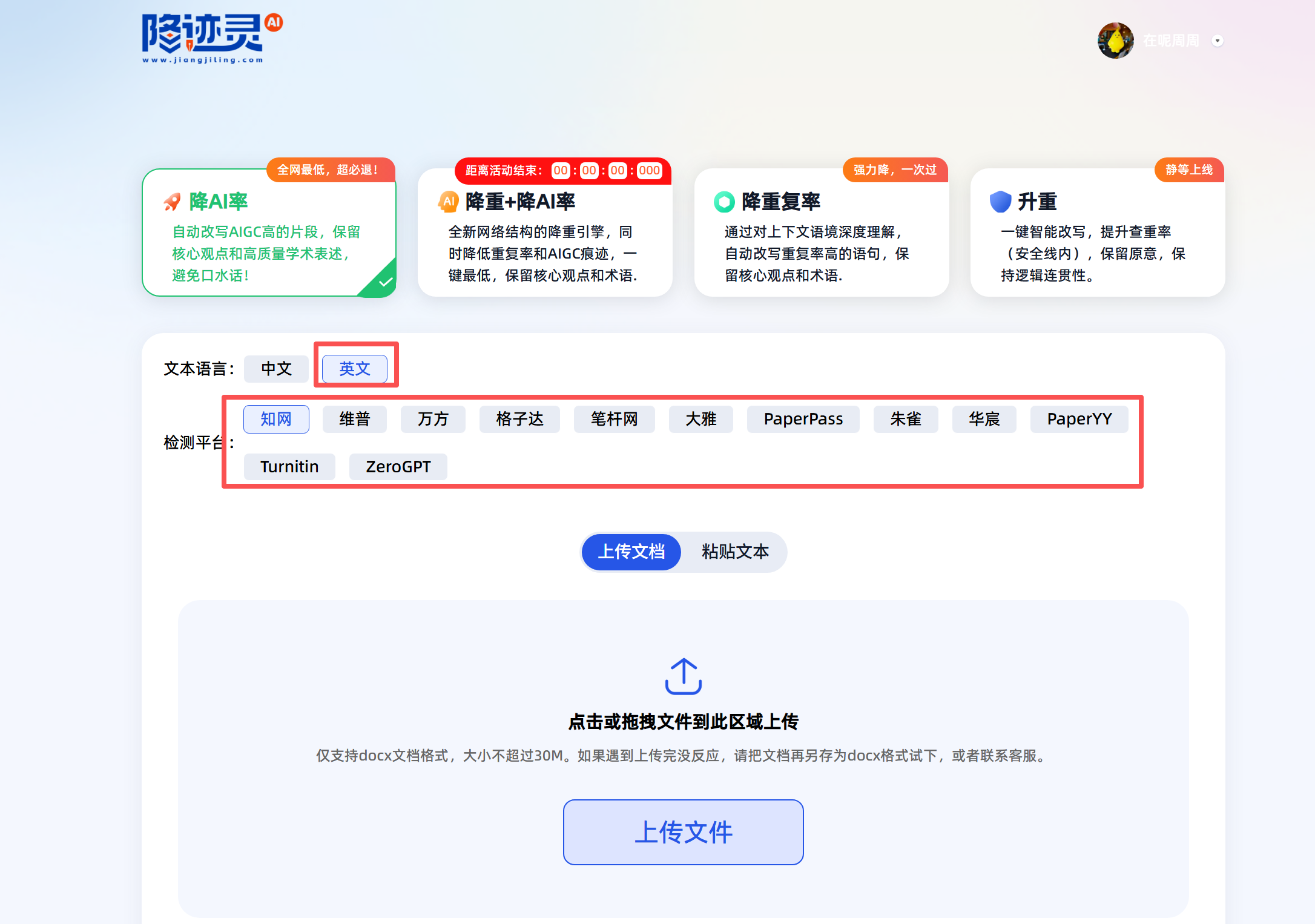Click the blue shield icon of 升重
The width and height of the screenshot is (1315, 924).
pyautogui.click(x=1000, y=202)
